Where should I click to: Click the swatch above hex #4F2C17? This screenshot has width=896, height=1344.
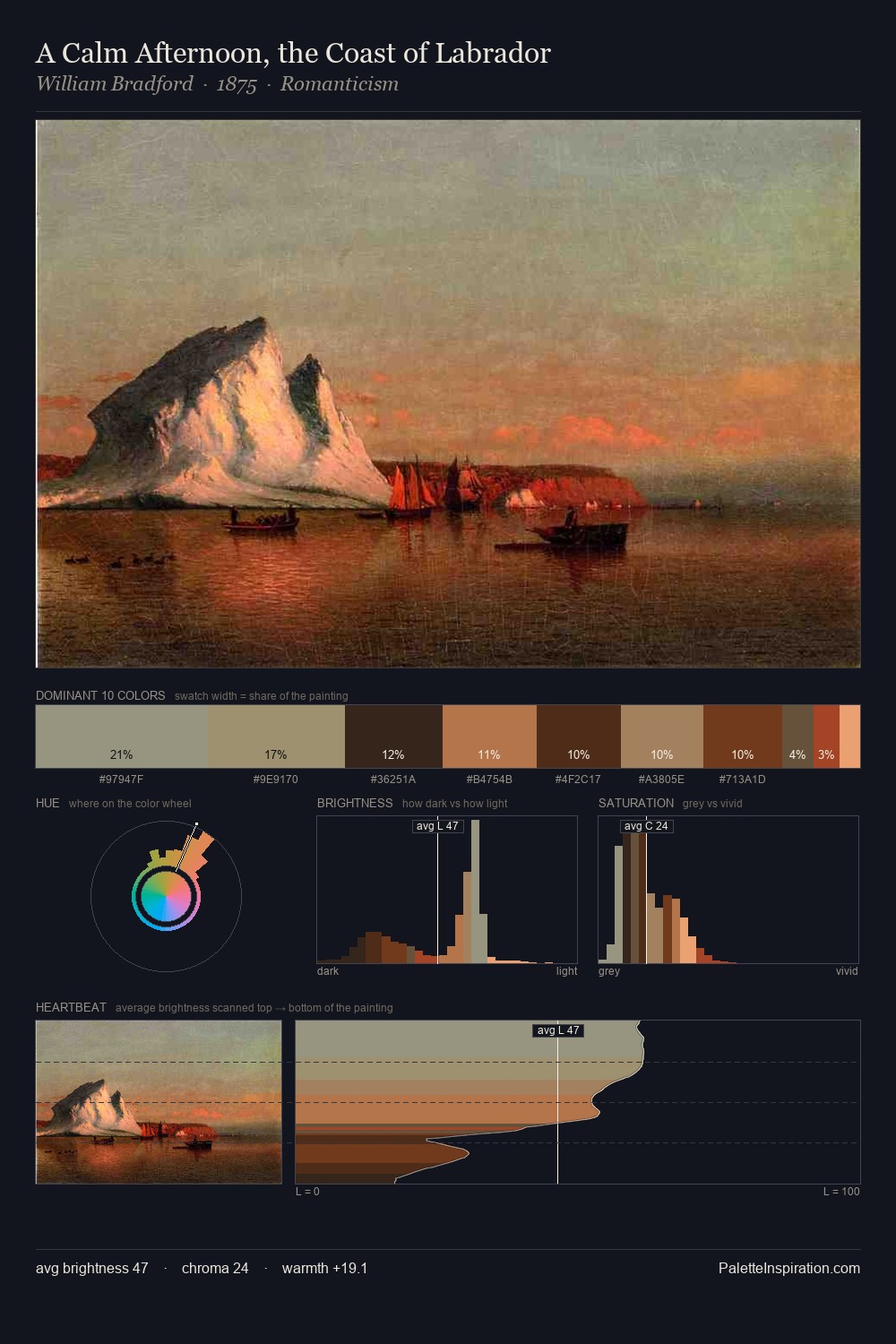[579, 737]
